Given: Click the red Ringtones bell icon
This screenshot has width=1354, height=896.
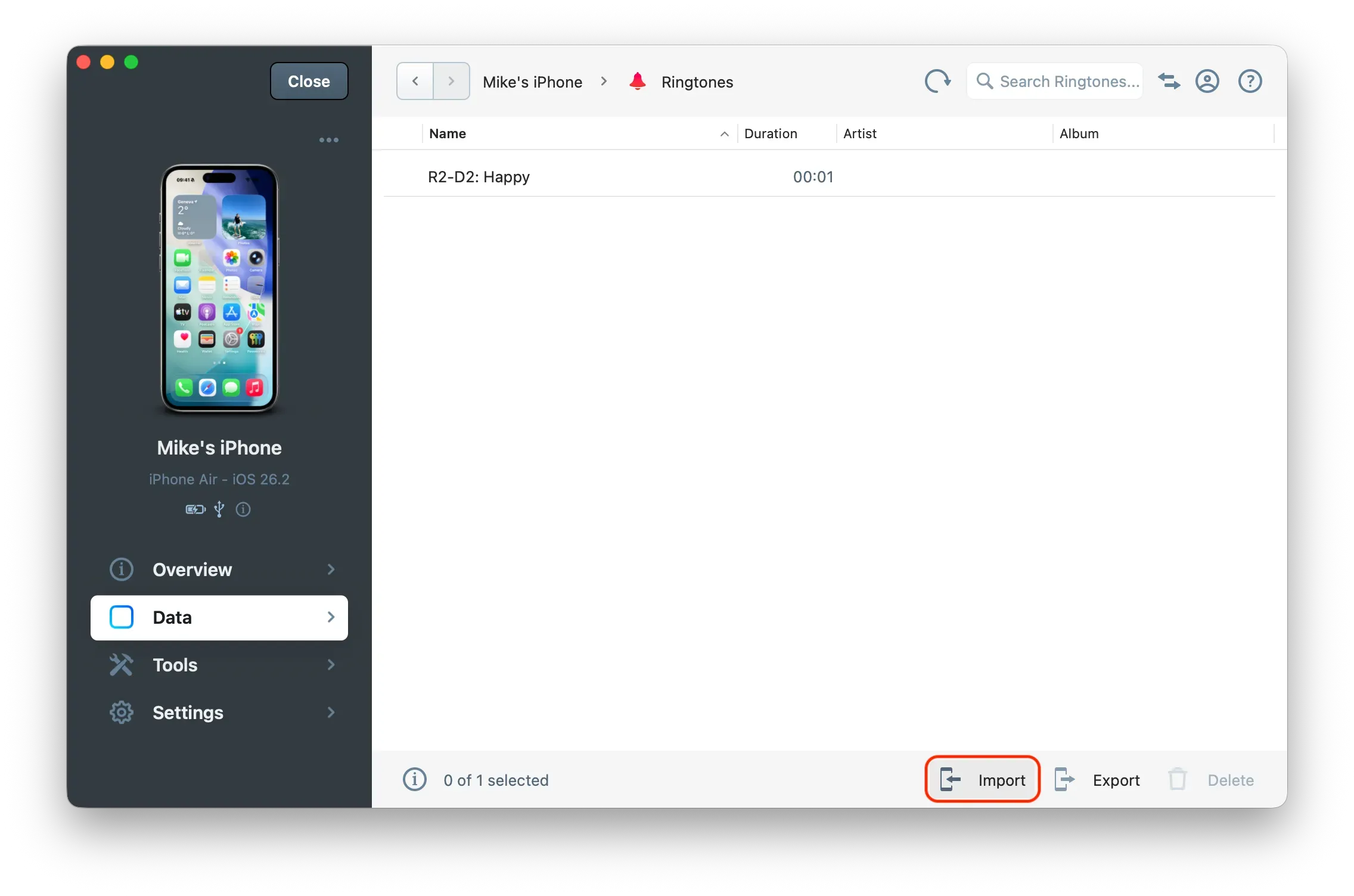Looking at the screenshot, I should click(x=637, y=81).
